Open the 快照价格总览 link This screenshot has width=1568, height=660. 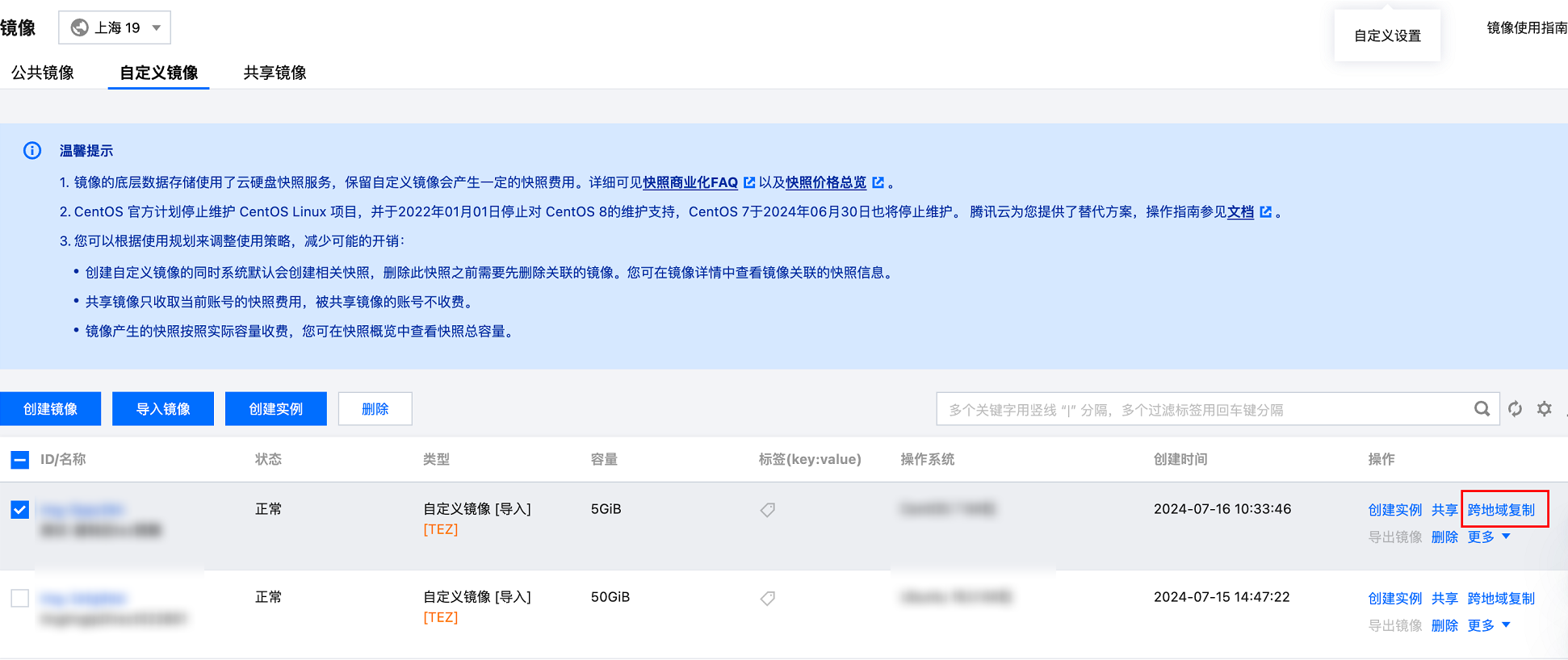click(x=826, y=183)
